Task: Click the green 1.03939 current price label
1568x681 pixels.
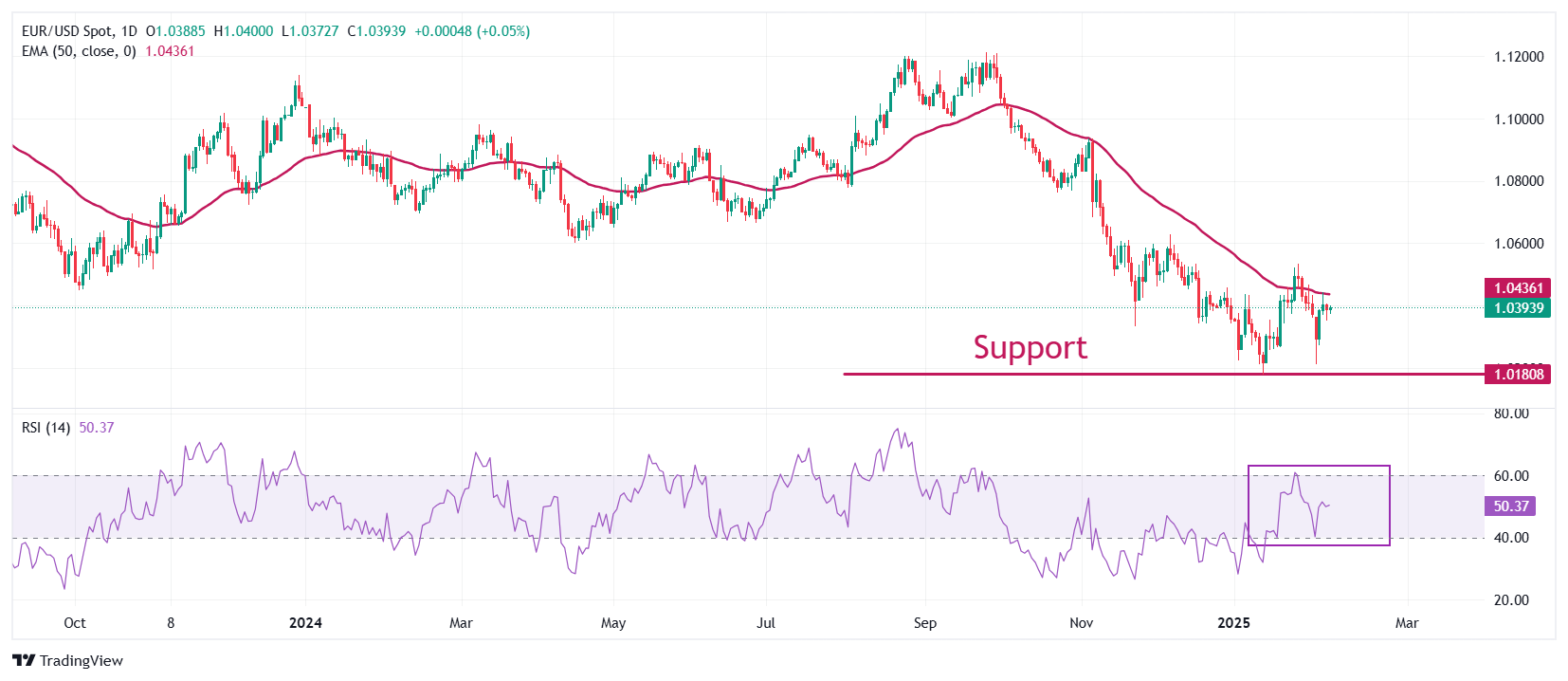Action: click(x=1518, y=307)
